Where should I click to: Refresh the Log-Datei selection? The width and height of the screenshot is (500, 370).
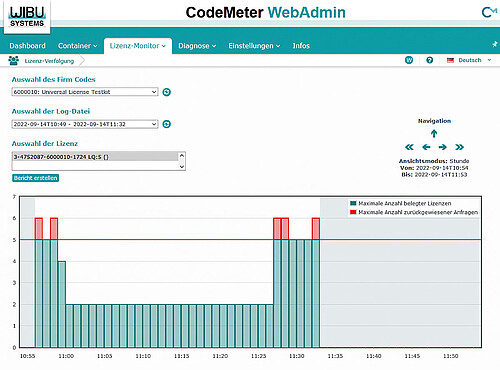(x=166, y=124)
